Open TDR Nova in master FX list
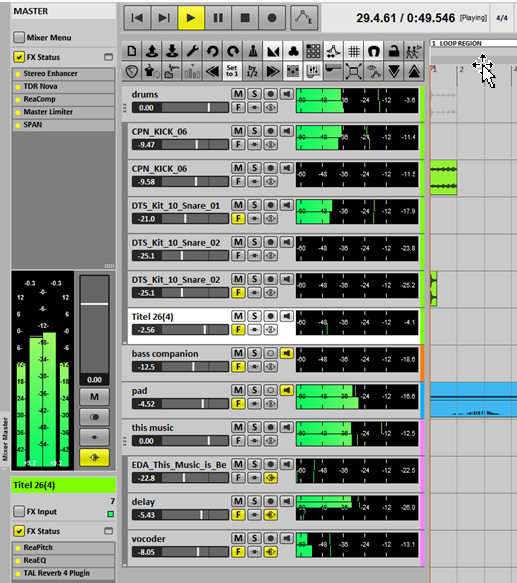Viewport: 517px width, 583px height. (x=63, y=86)
